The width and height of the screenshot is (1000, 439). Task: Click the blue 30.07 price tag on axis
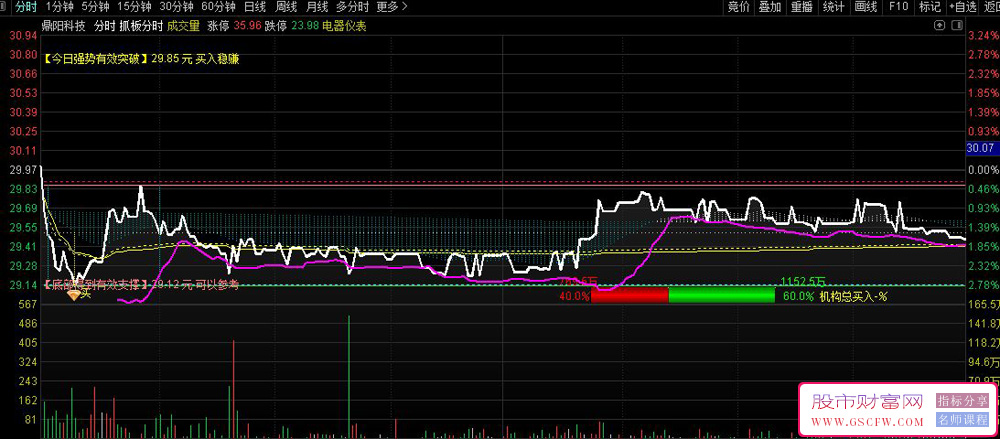pos(981,149)
